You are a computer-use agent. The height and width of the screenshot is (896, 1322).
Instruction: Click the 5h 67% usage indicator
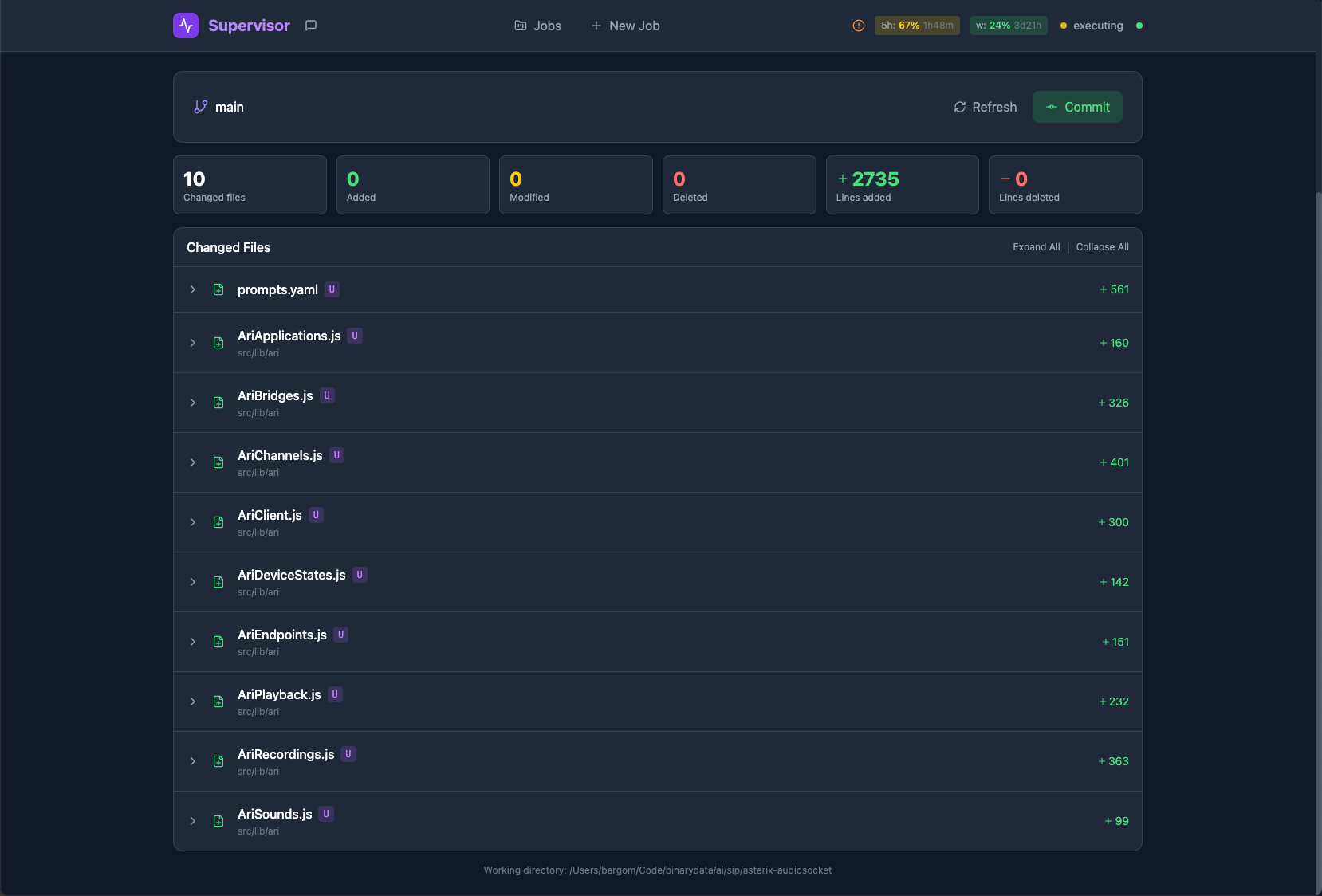click(x=916, y=26)
